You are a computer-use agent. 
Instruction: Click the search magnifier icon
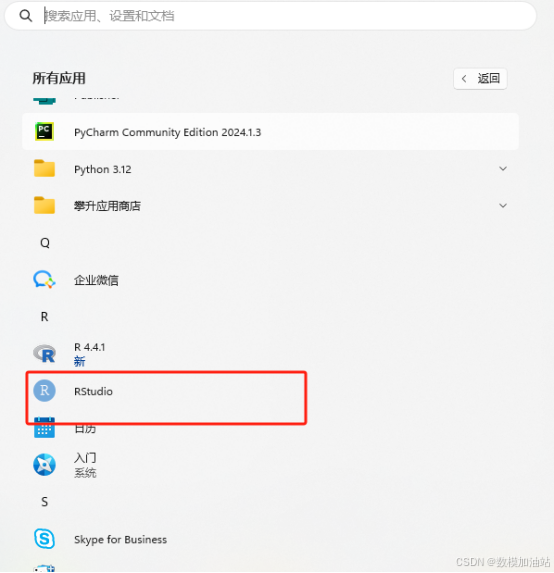click(26, 16)
